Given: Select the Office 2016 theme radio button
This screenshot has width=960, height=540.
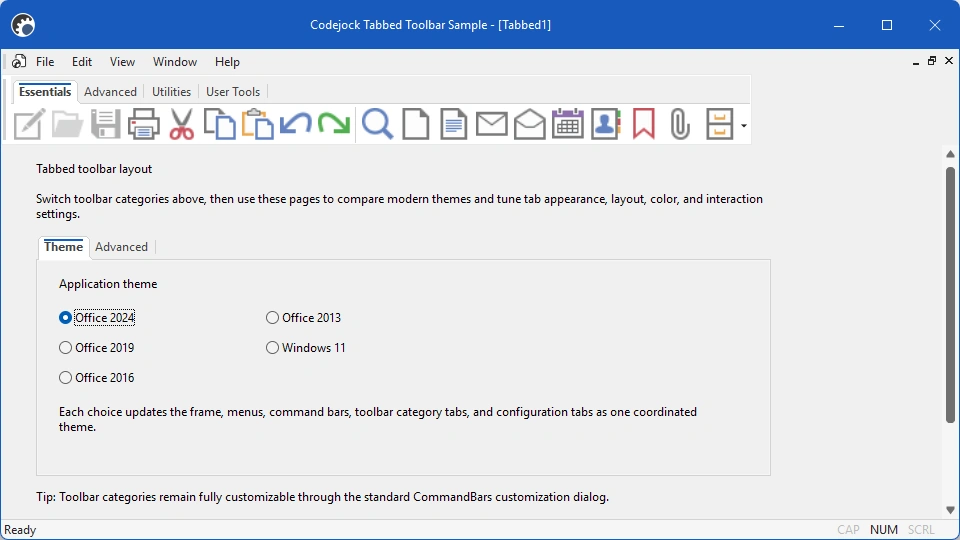Looking at the screenshot, I should [65, 377].
